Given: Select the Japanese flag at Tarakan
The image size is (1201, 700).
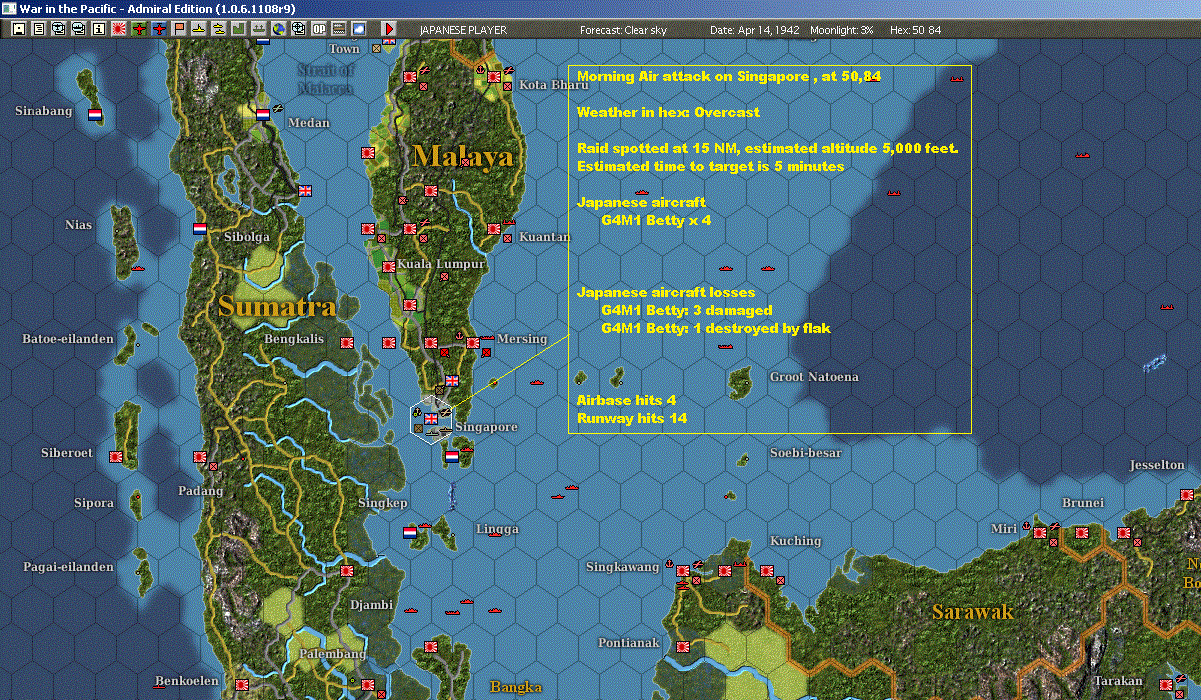Looking at the screenshot, I should 1166,684.
